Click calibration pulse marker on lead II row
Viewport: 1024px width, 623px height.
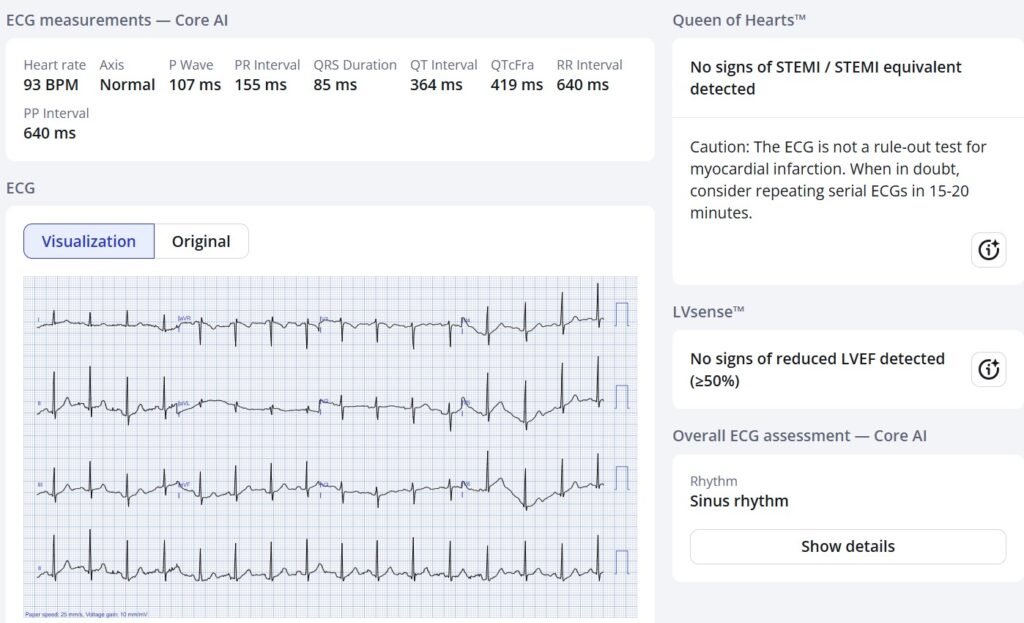(x=622, y=396)
